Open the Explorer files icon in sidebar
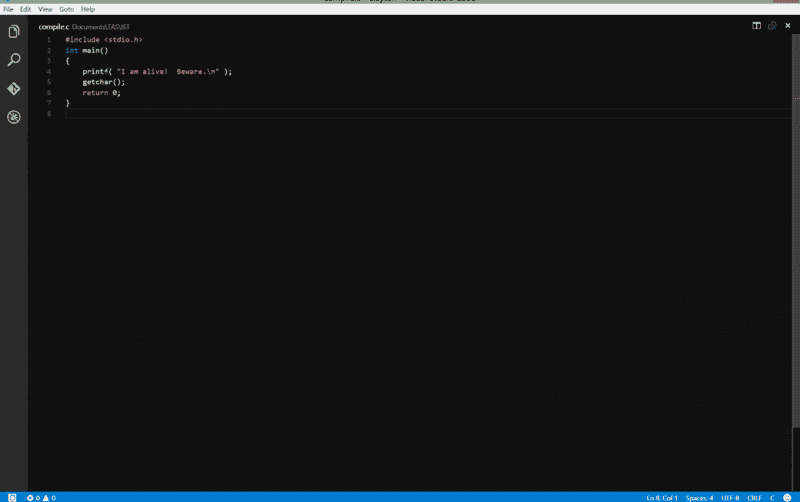 (x=14, y=32)
